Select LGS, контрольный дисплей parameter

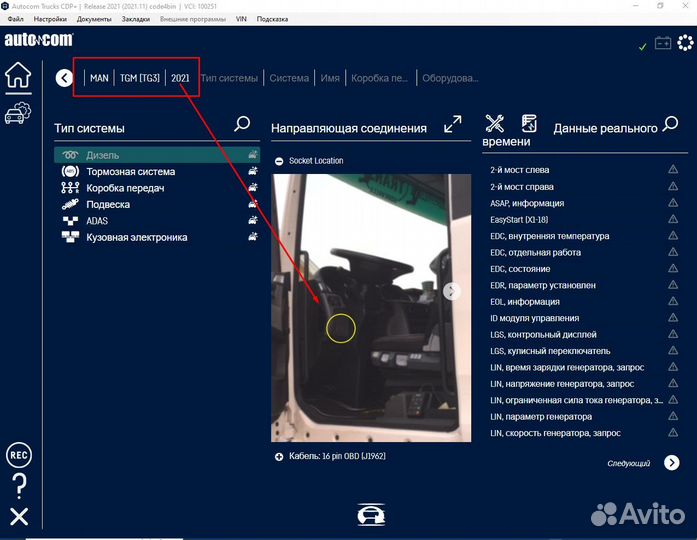[543, 334]
